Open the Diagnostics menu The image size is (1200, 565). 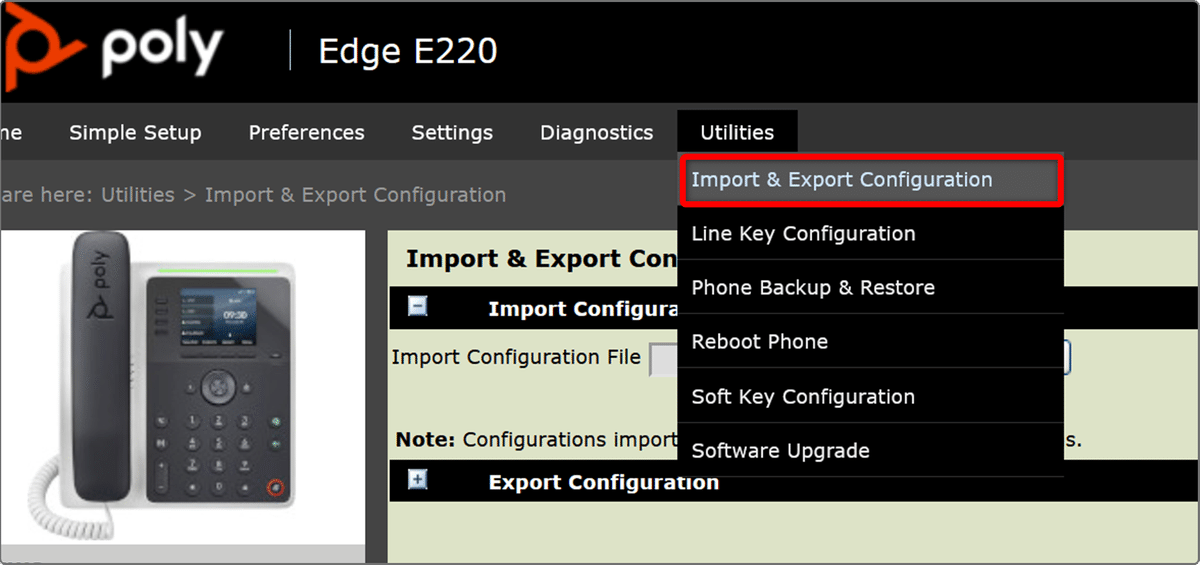coord(596,132)
